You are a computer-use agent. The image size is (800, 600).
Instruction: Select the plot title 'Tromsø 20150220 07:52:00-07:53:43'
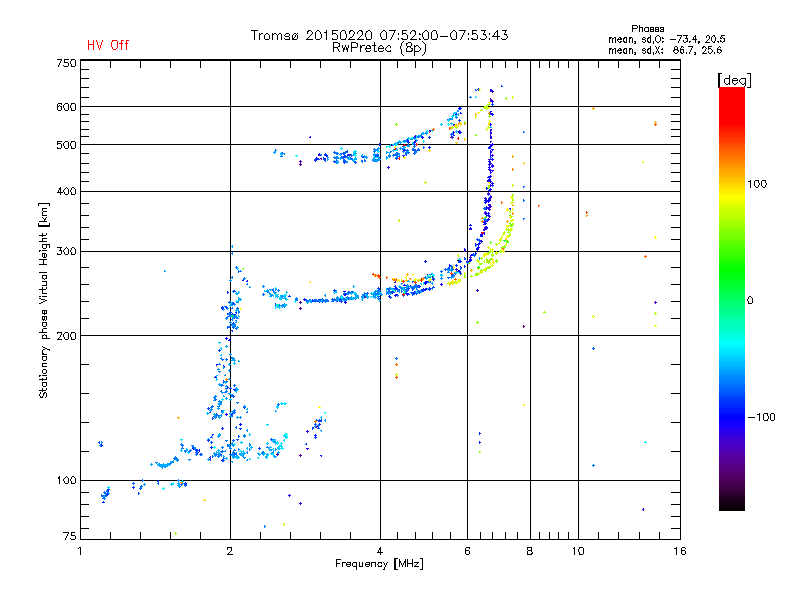click(x=379, y=35)
